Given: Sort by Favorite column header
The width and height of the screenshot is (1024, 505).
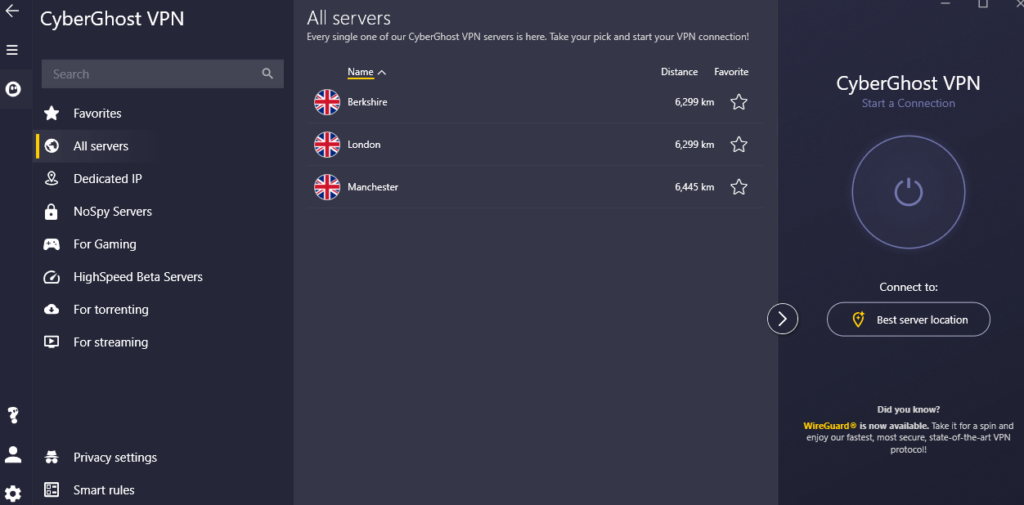Looking at the screenshot, I should [x=731, y=72].
